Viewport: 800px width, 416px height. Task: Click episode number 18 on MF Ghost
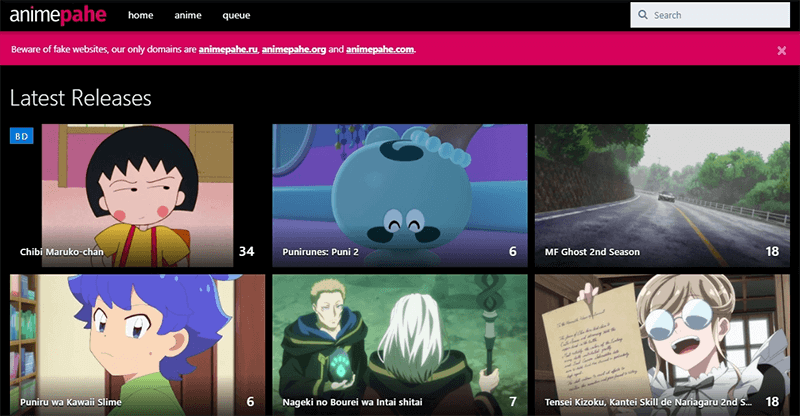(x=772, y=251)
